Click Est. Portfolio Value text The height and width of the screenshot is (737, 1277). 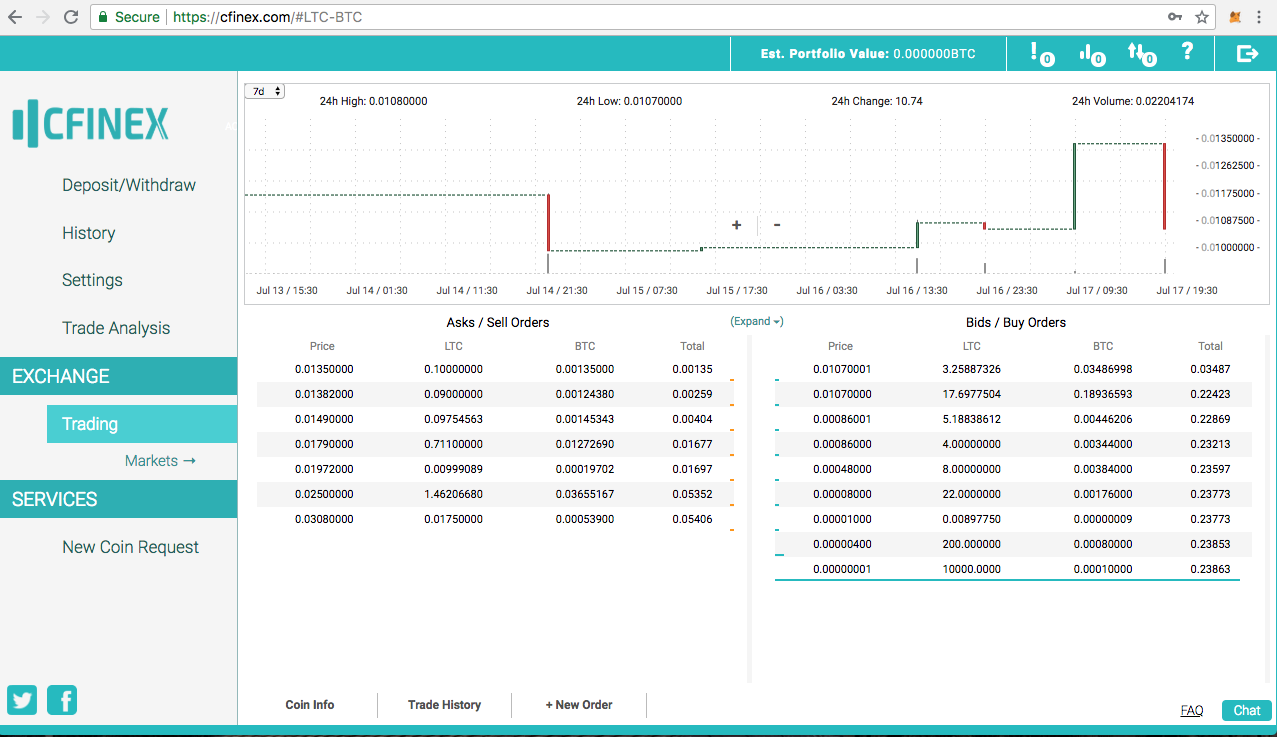[x=868, y=54]
